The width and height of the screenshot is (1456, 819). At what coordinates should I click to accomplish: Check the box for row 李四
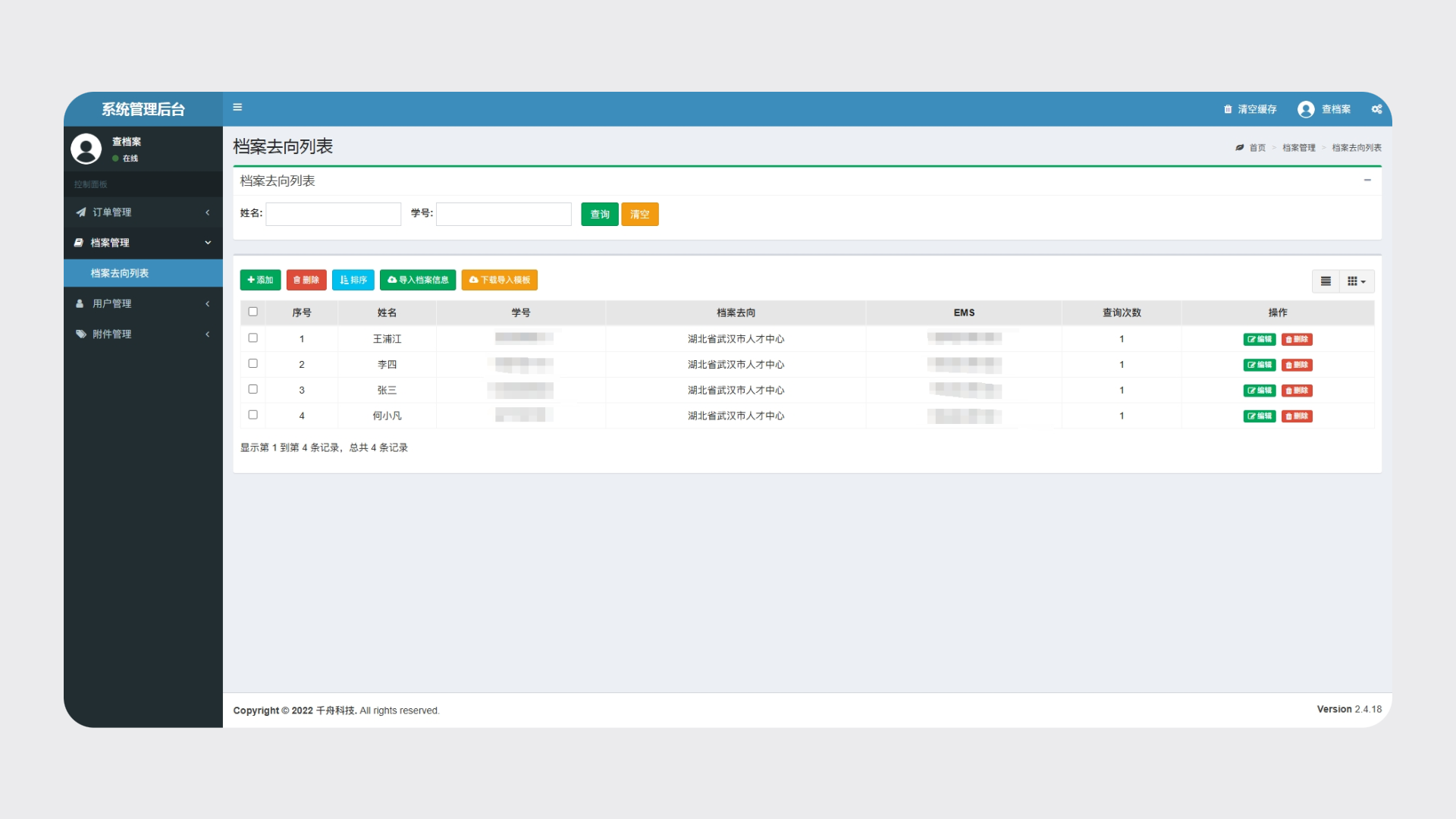point(253,364)
